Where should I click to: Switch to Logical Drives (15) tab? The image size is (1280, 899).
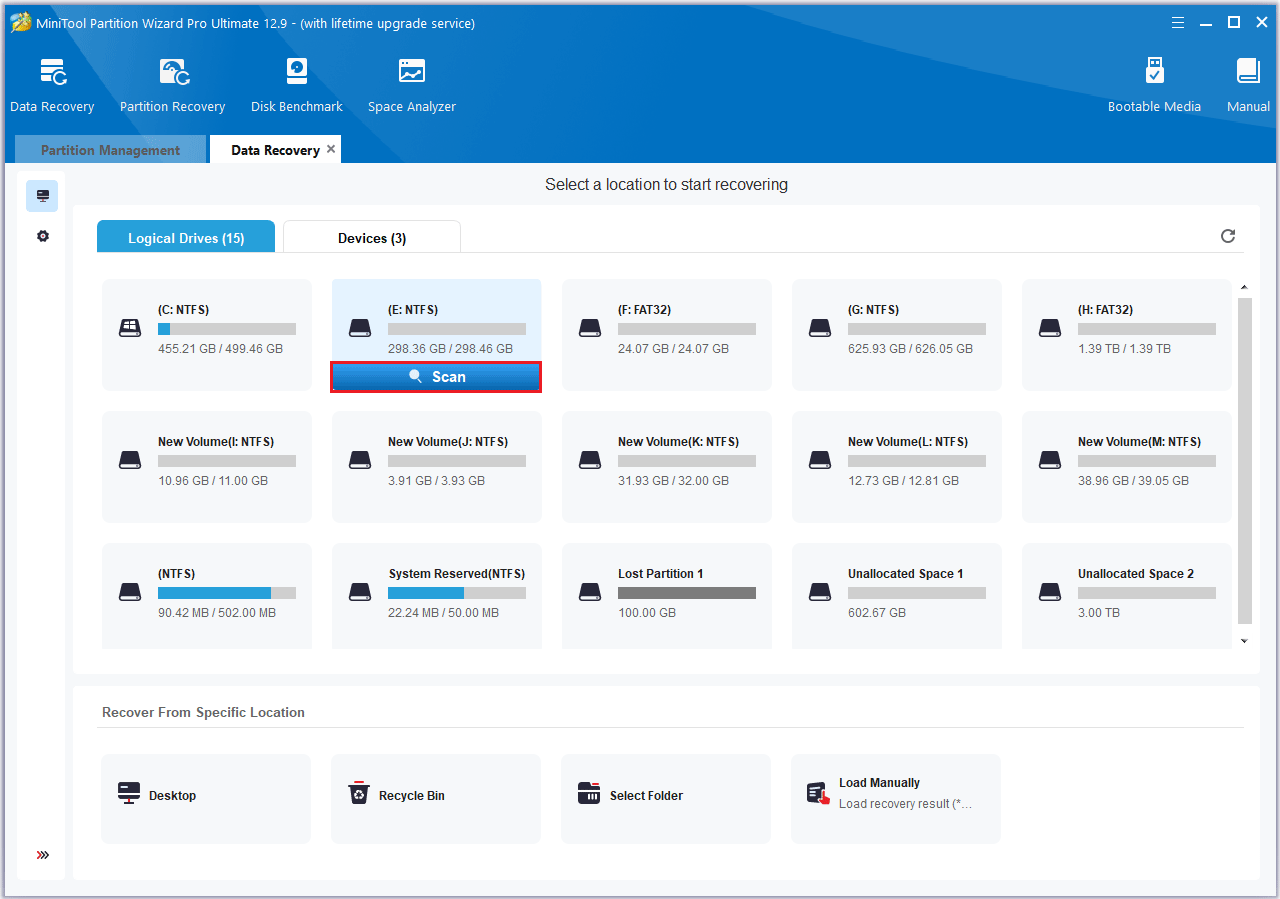pyautogui.click(x=186, y=237)
